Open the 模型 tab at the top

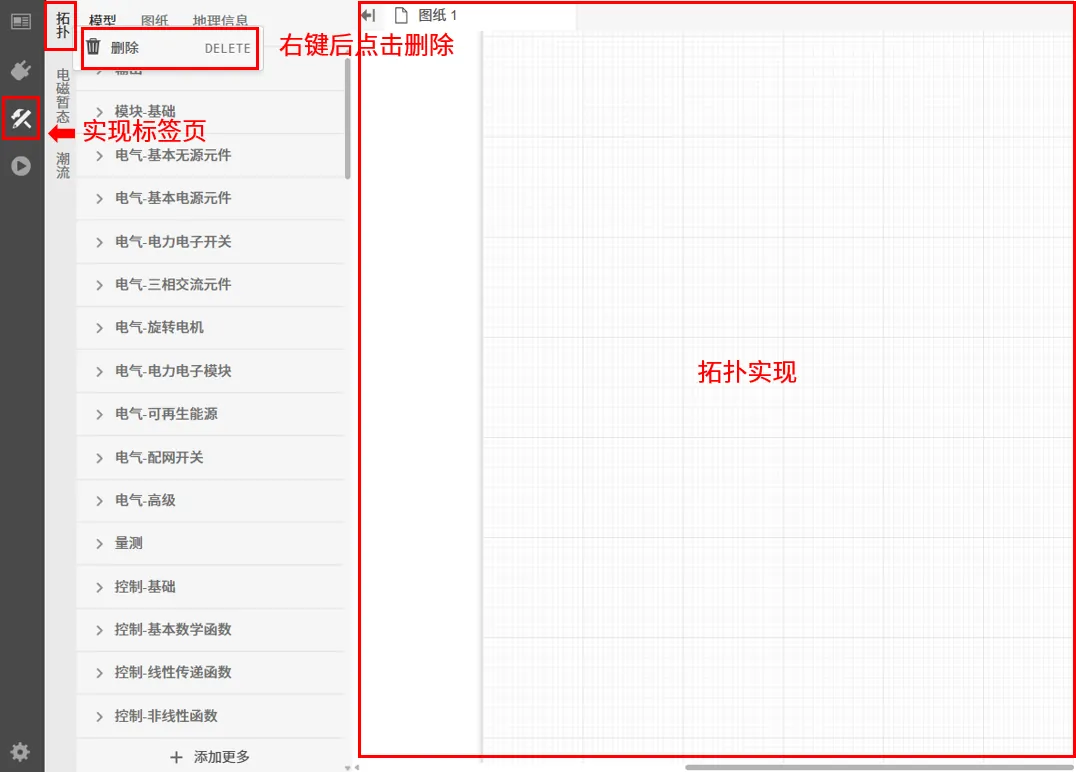(103, 18)
